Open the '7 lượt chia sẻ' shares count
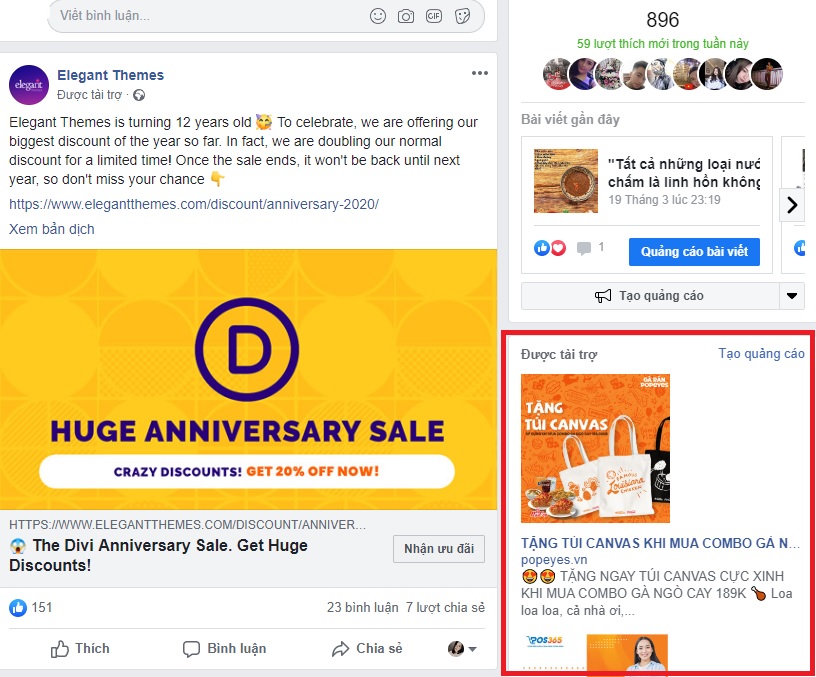This screenshot has height=677, width=816. click(445, 607)
